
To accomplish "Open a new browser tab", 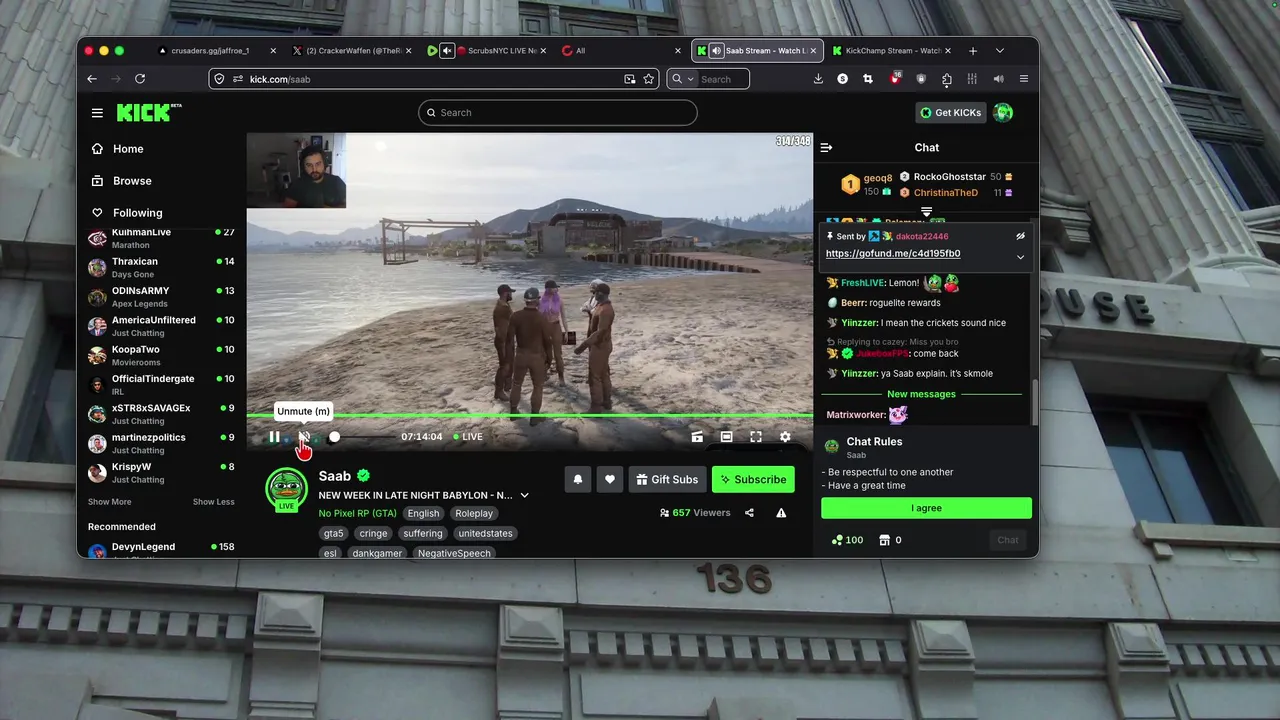I will click(x=972, y=51).
